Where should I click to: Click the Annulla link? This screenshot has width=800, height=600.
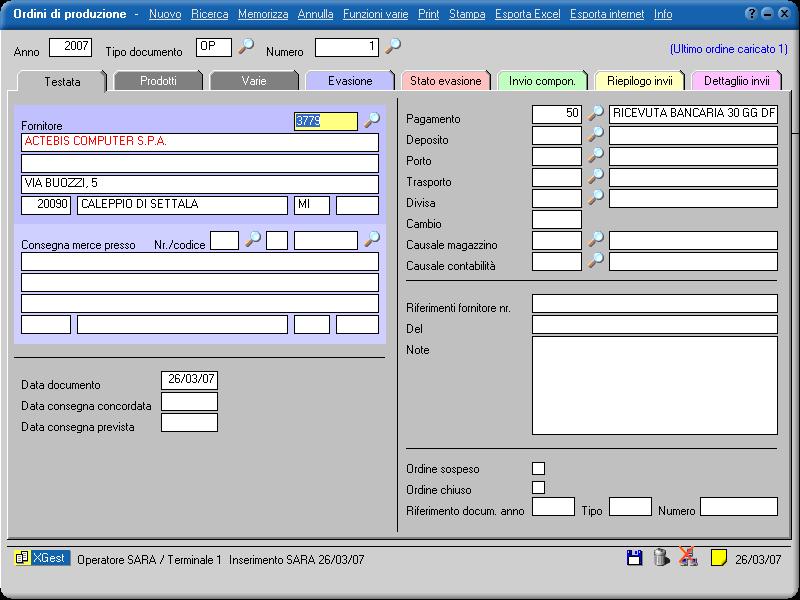(x=315, y=14)
